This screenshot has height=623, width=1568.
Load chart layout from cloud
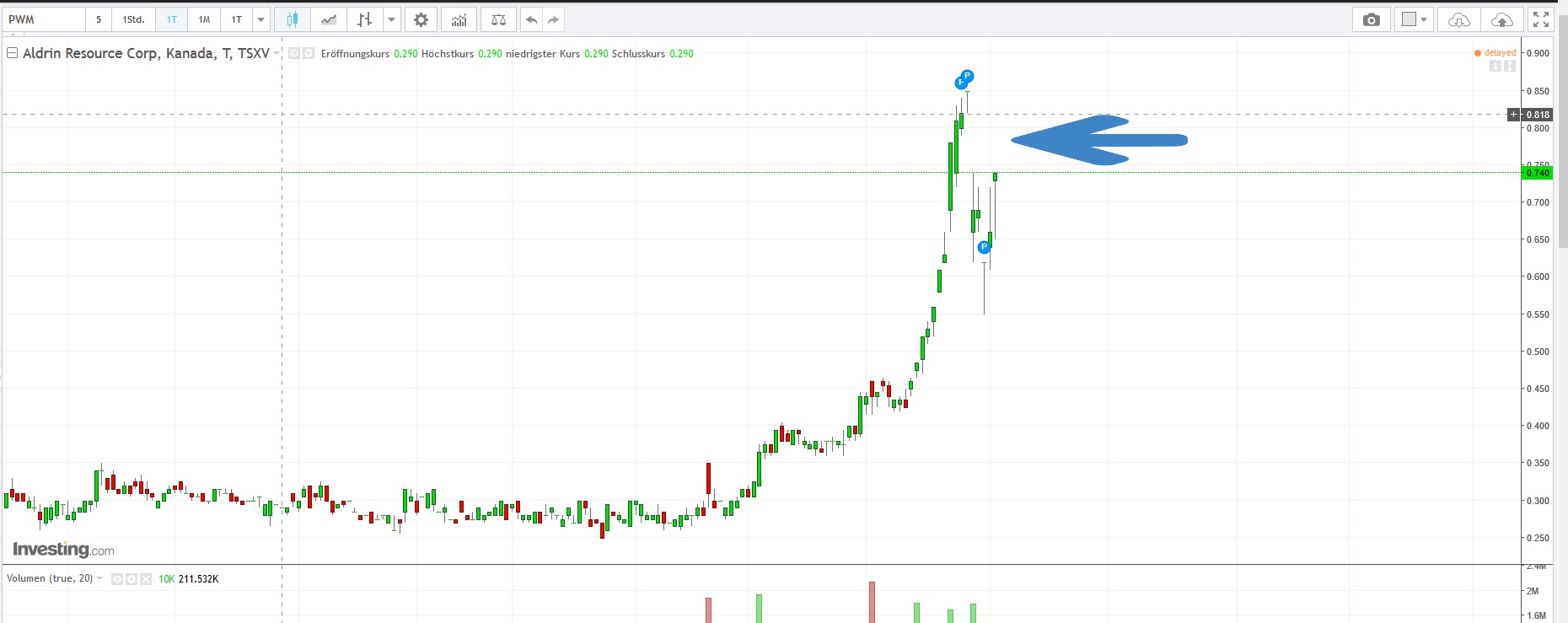click(x=1459, y=19)
